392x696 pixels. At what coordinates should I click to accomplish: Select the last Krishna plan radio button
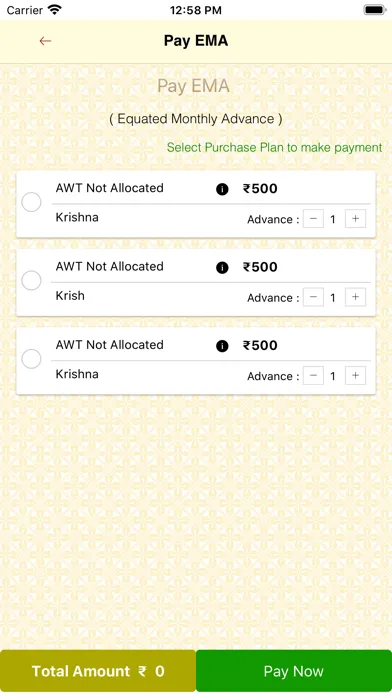[32, 359]
